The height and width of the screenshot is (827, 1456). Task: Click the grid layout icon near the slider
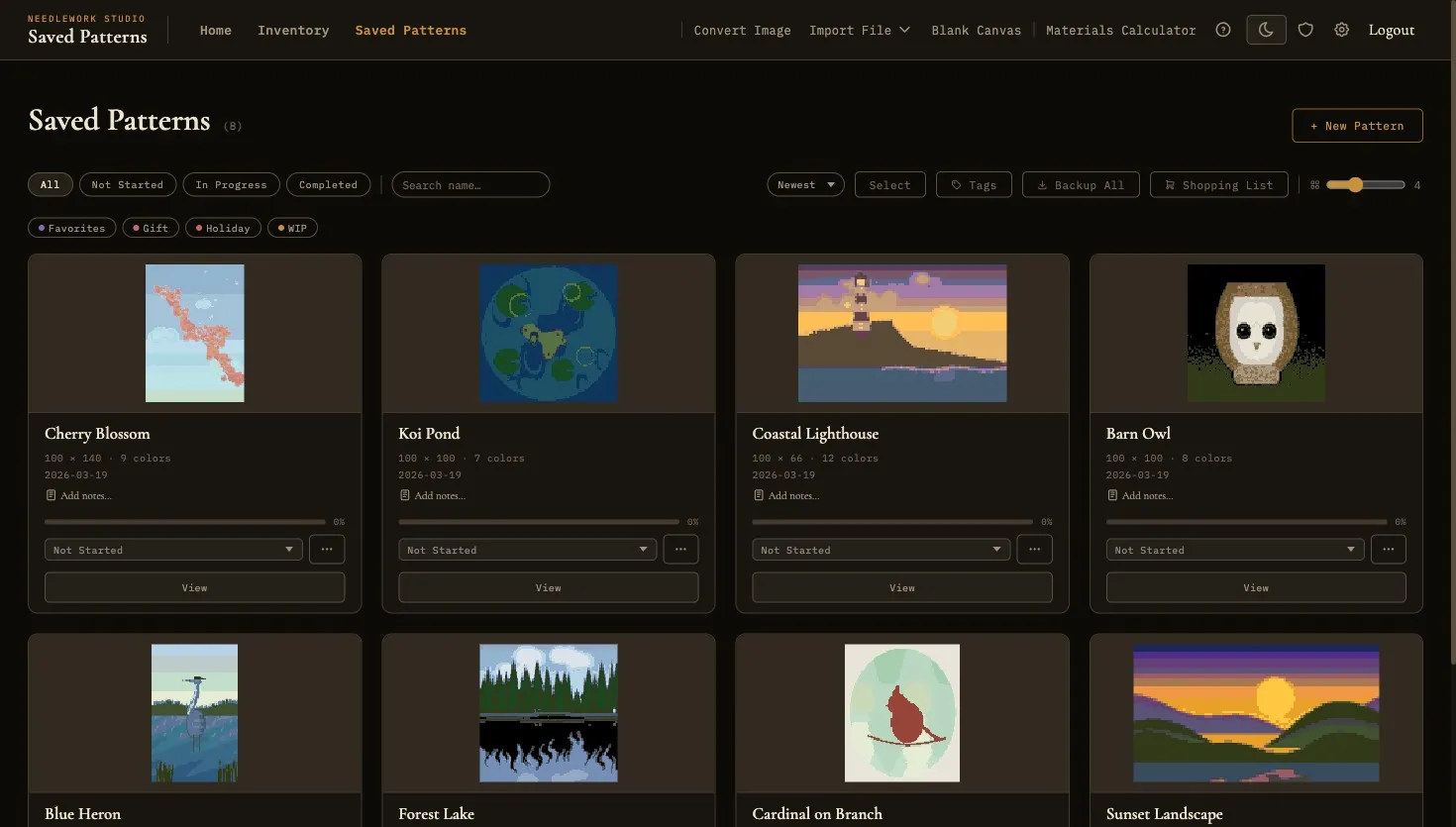click(1314, 184)
